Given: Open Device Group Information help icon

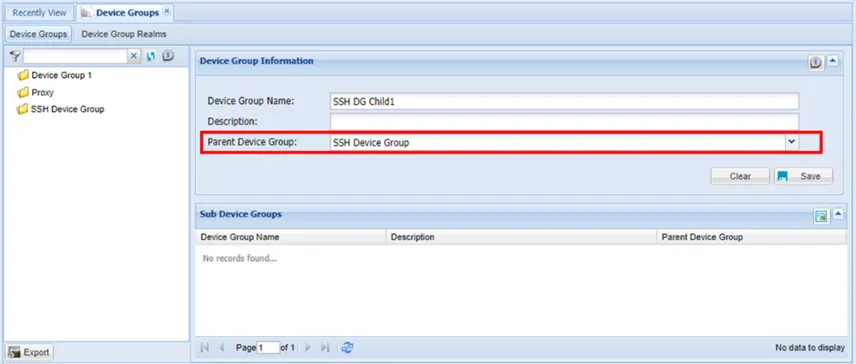Looking at the screenshot, I should tap(816, 63).
